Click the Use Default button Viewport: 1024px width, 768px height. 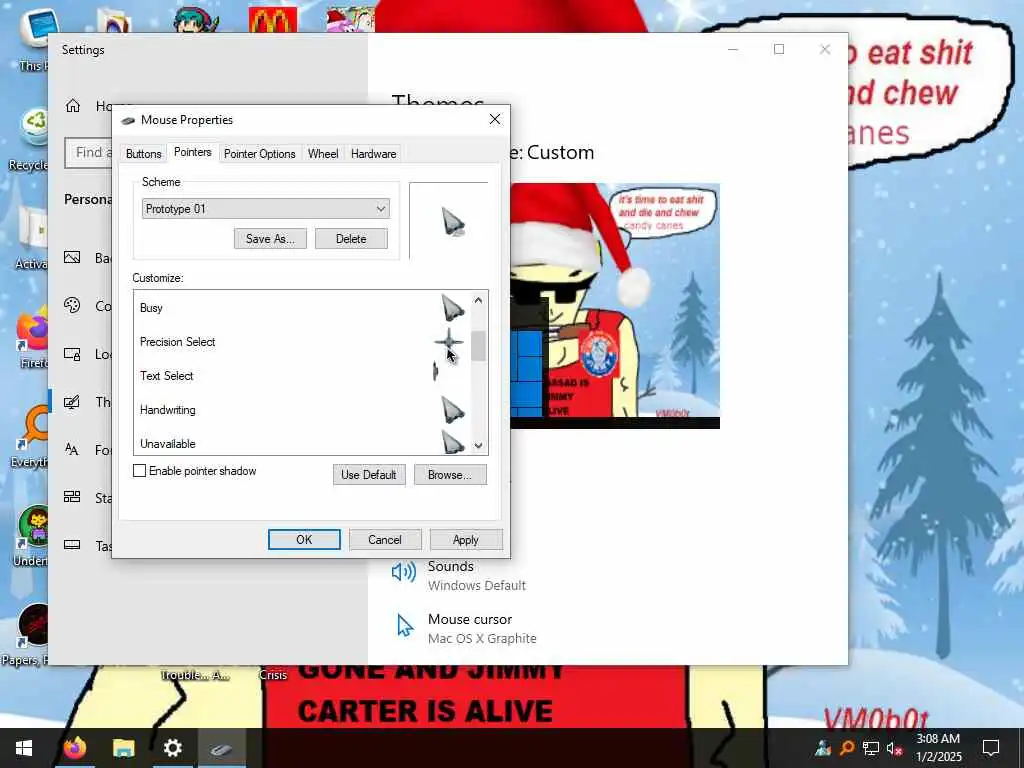369,475
